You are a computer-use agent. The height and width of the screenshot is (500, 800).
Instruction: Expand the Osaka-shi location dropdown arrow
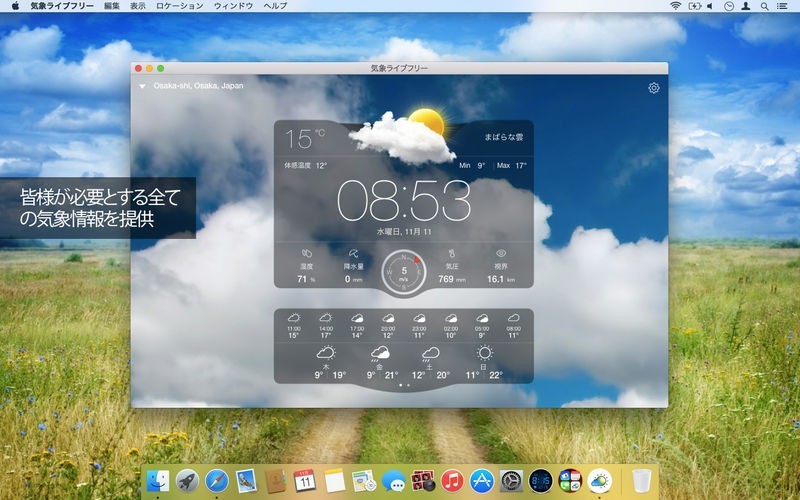click(143, 87)
